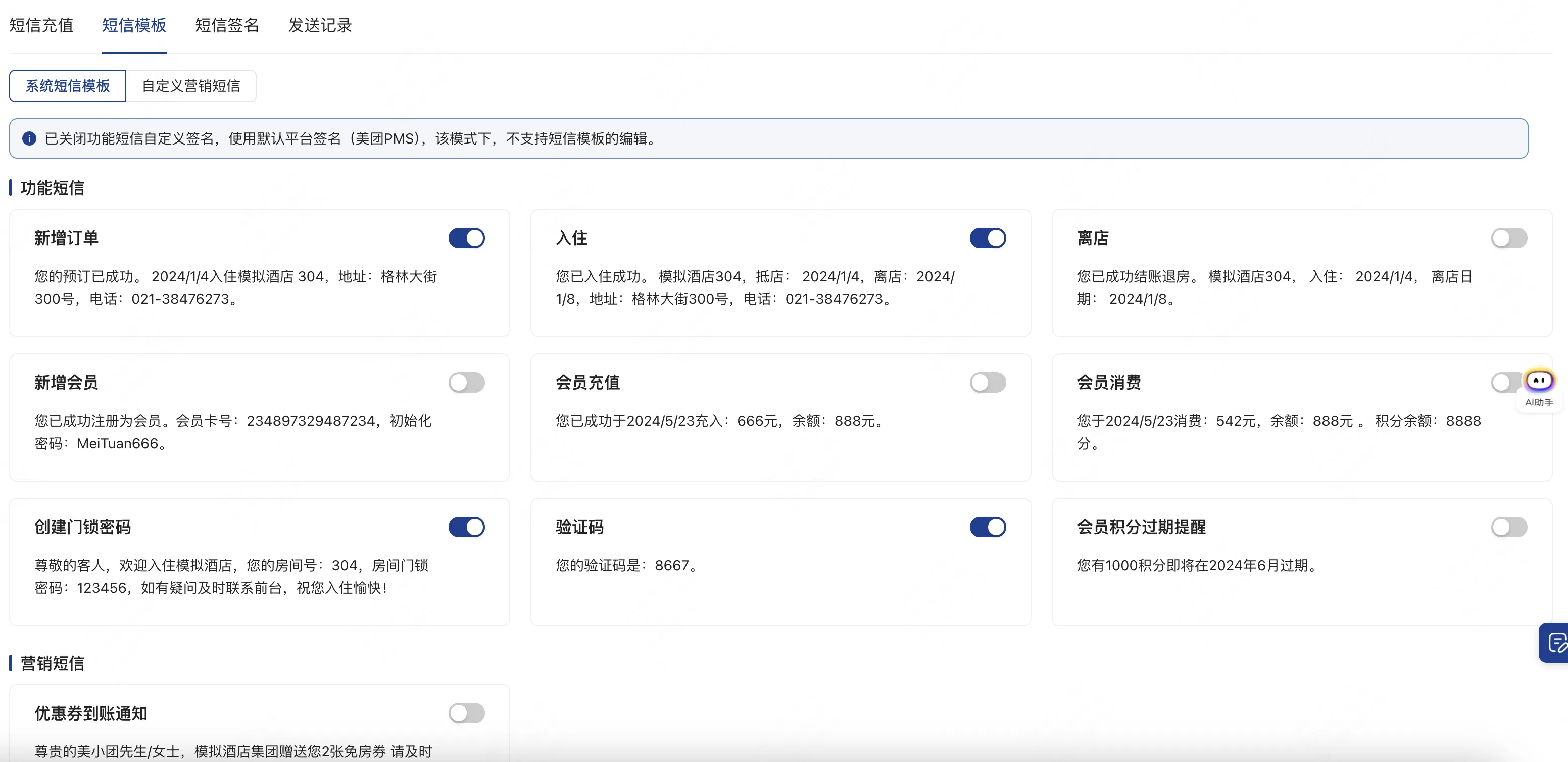Click the 离店 card title
The width and height of the screenshot is (1568, 762).
[x=1093, y=238]
